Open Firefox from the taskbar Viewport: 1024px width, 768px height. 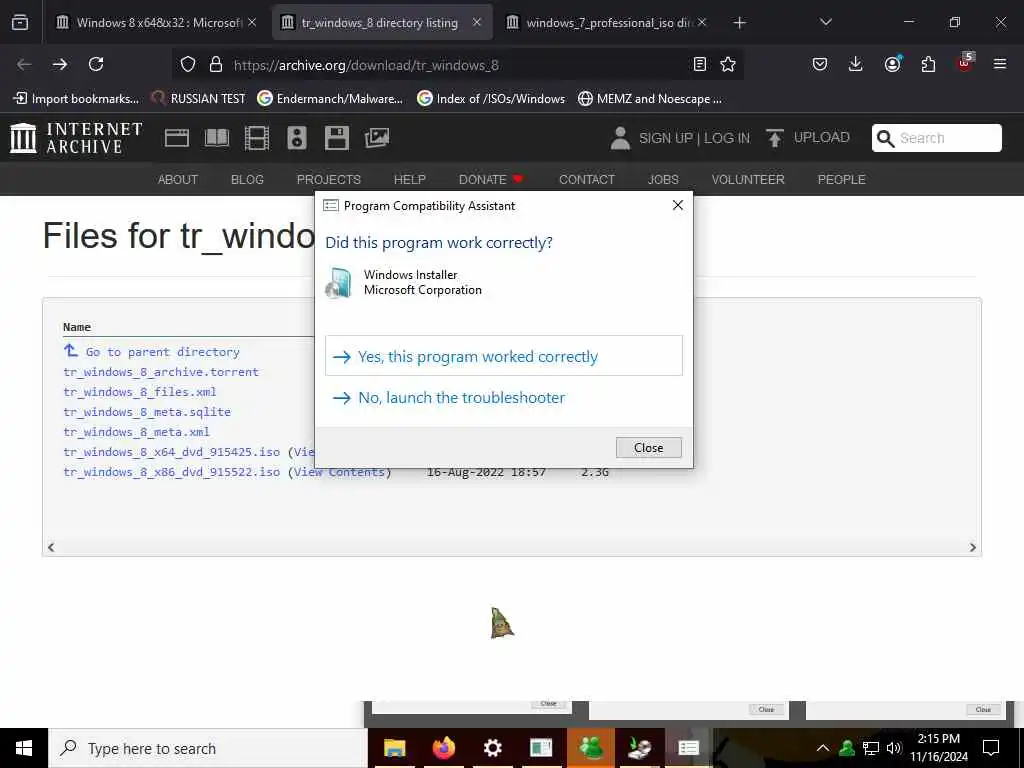(443, 748)
